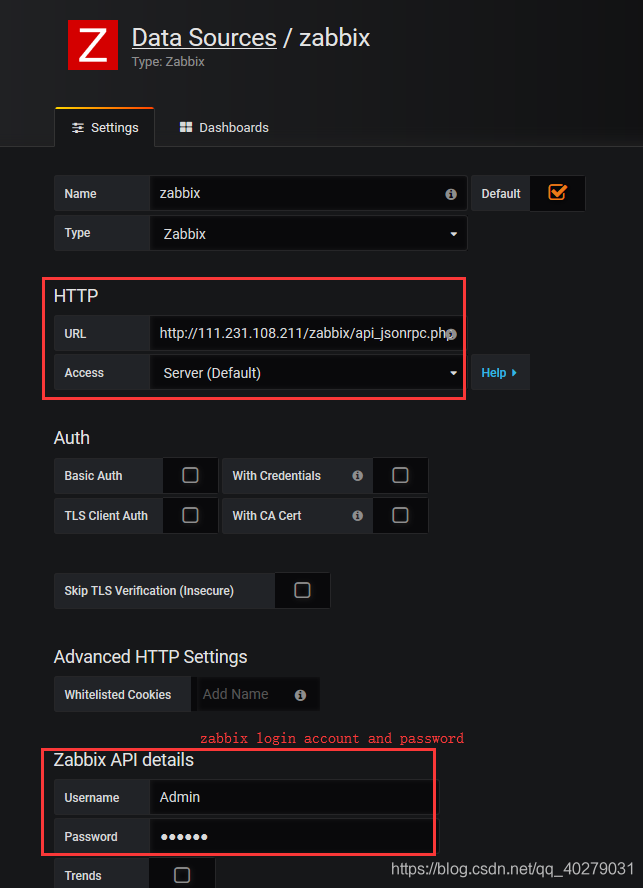Open the Type dropdown showing Zabbix
The height and width of the screenshot is (888, 643).
309,233
